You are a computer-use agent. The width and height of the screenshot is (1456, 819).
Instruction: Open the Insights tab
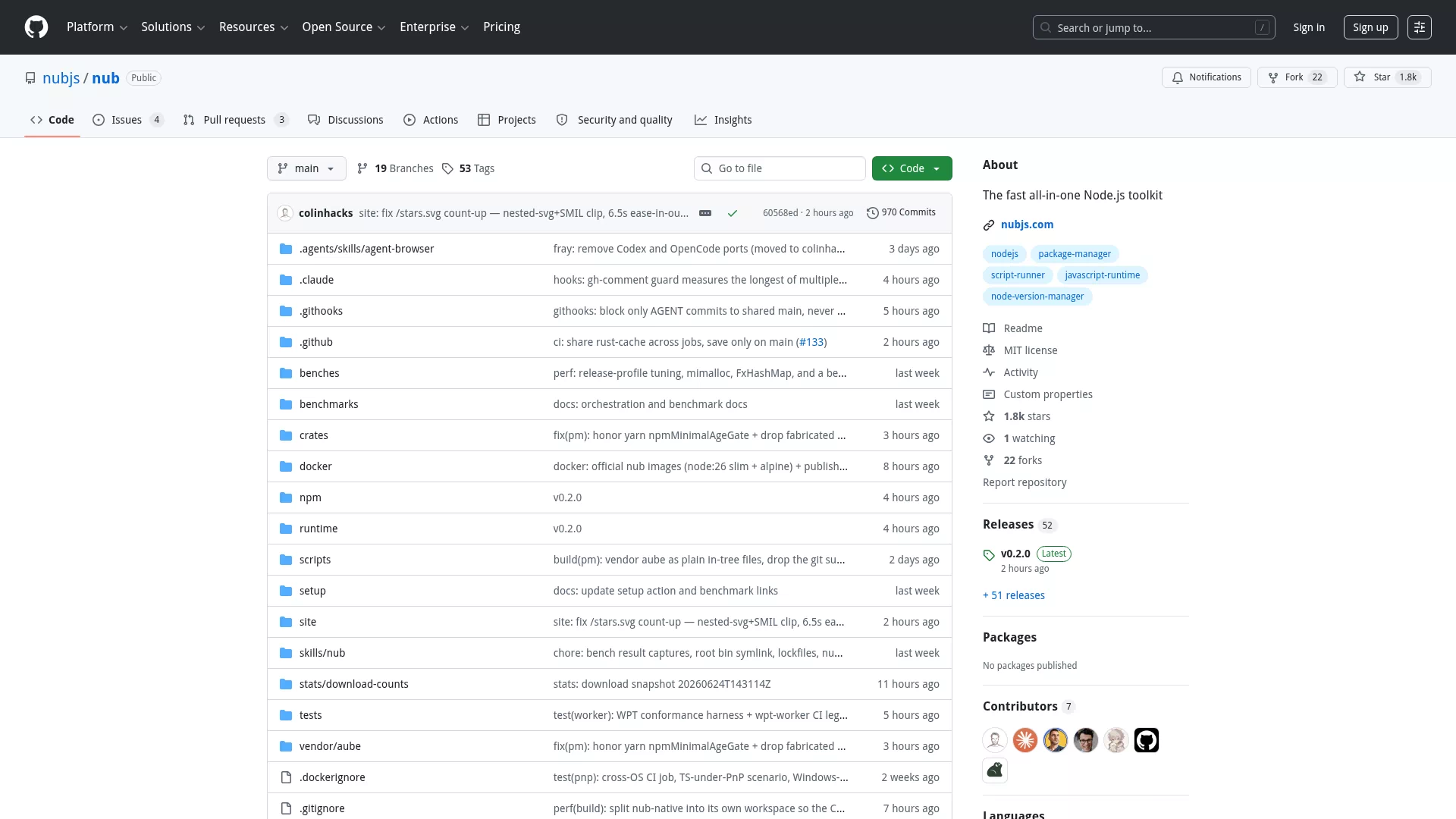point(723,120)
